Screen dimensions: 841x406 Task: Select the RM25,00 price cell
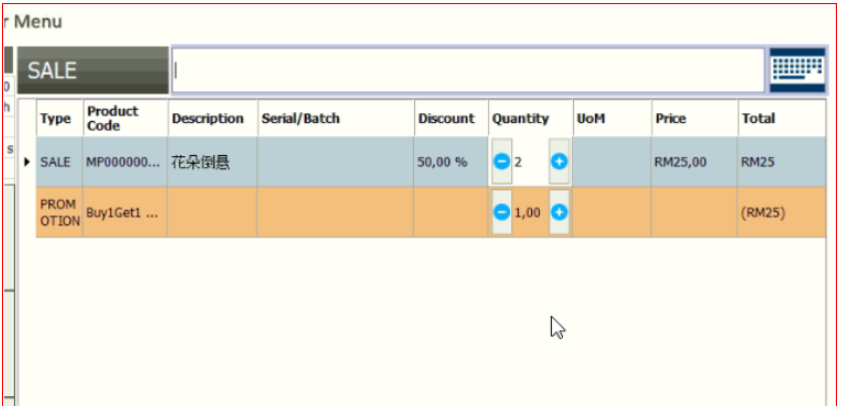695,161
